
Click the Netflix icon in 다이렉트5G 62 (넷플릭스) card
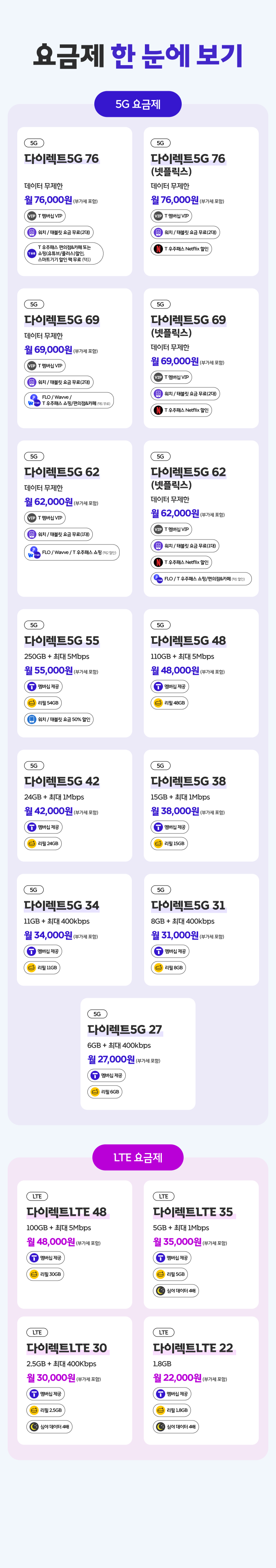click(x=158, y=562)
